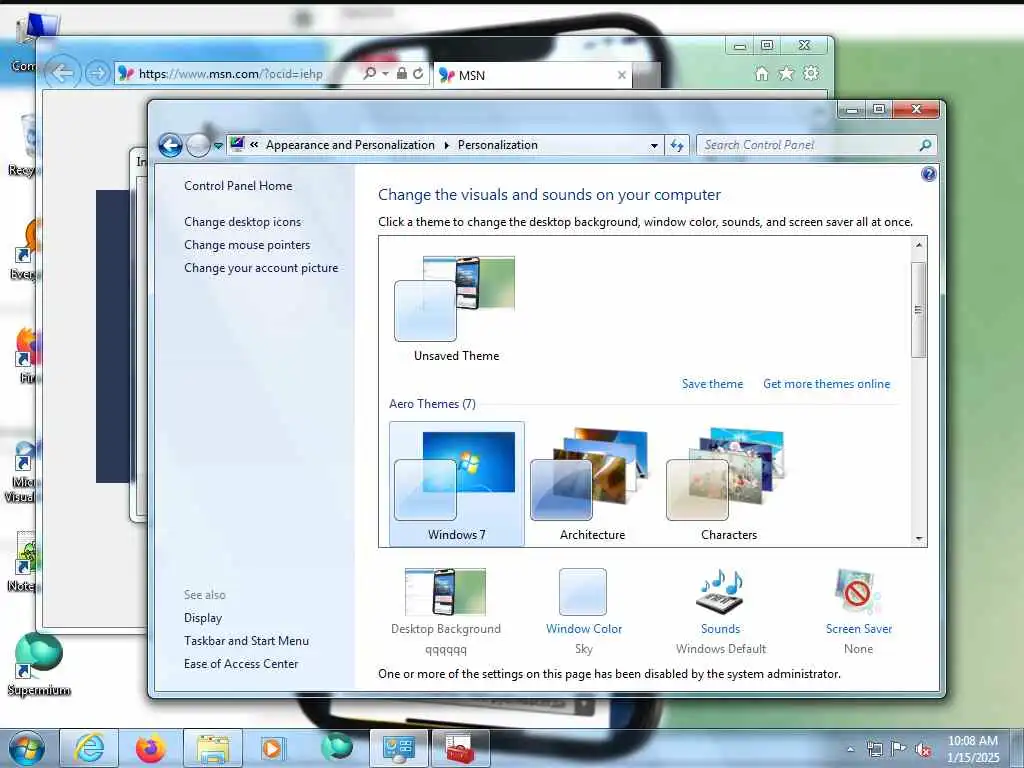This screenshot has height=768, width=1024.
Task: Open Change mouse pointers link
Action: coord(247,244)
